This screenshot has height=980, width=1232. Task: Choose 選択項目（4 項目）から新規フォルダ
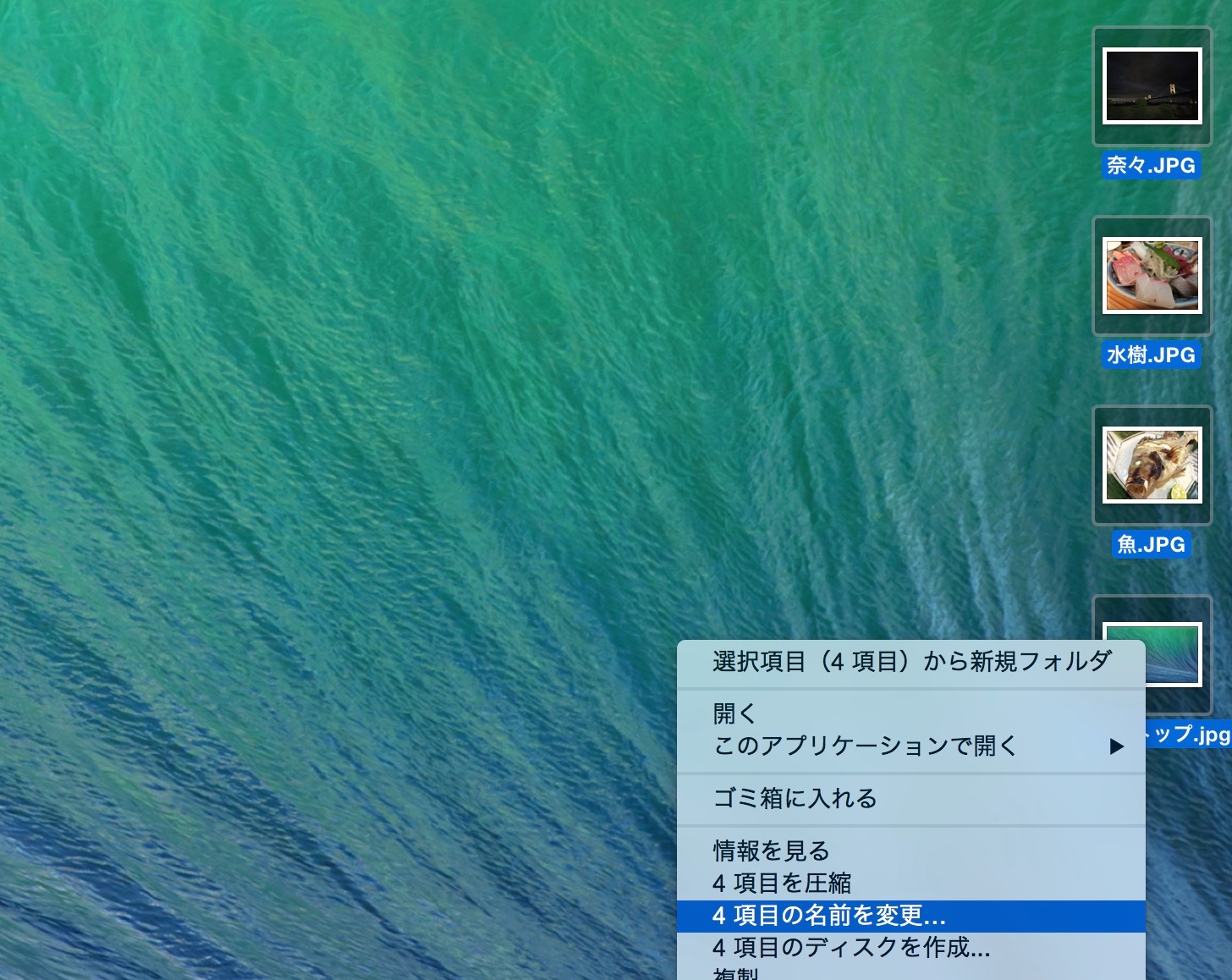[x=911, y=661]
